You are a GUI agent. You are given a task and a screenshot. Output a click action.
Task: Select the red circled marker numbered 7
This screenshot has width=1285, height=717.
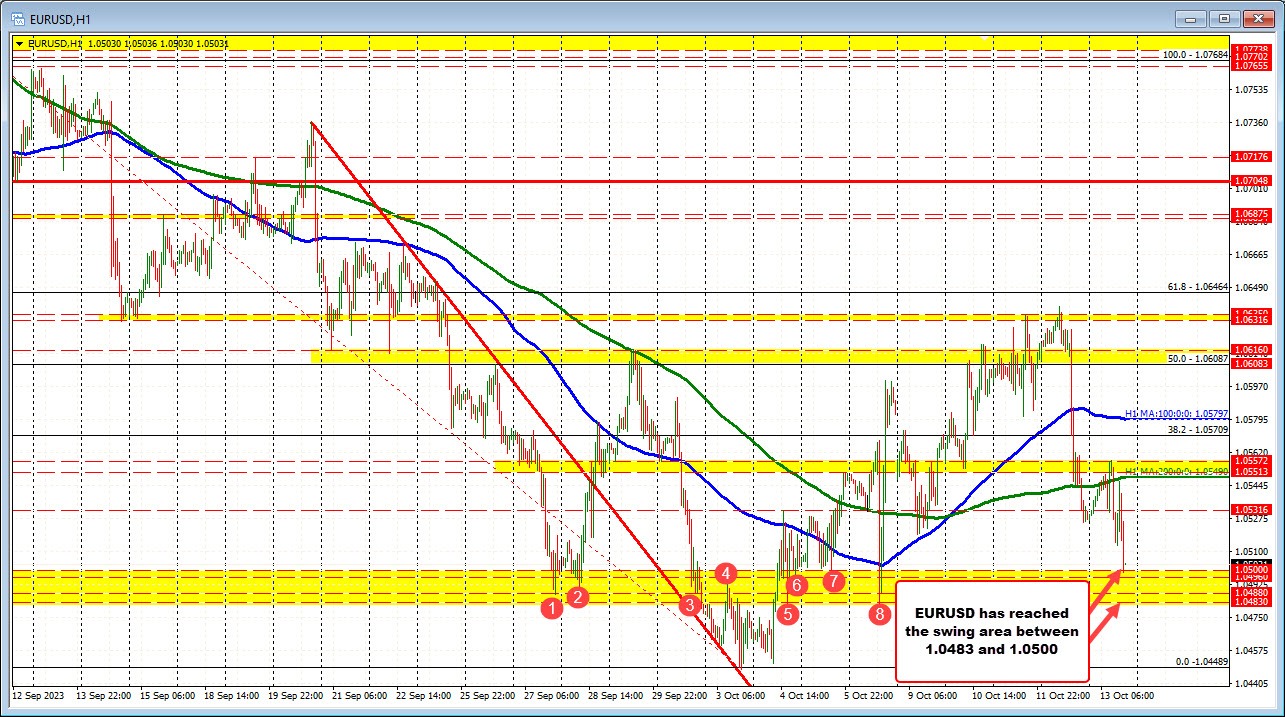tap(834, 580)
